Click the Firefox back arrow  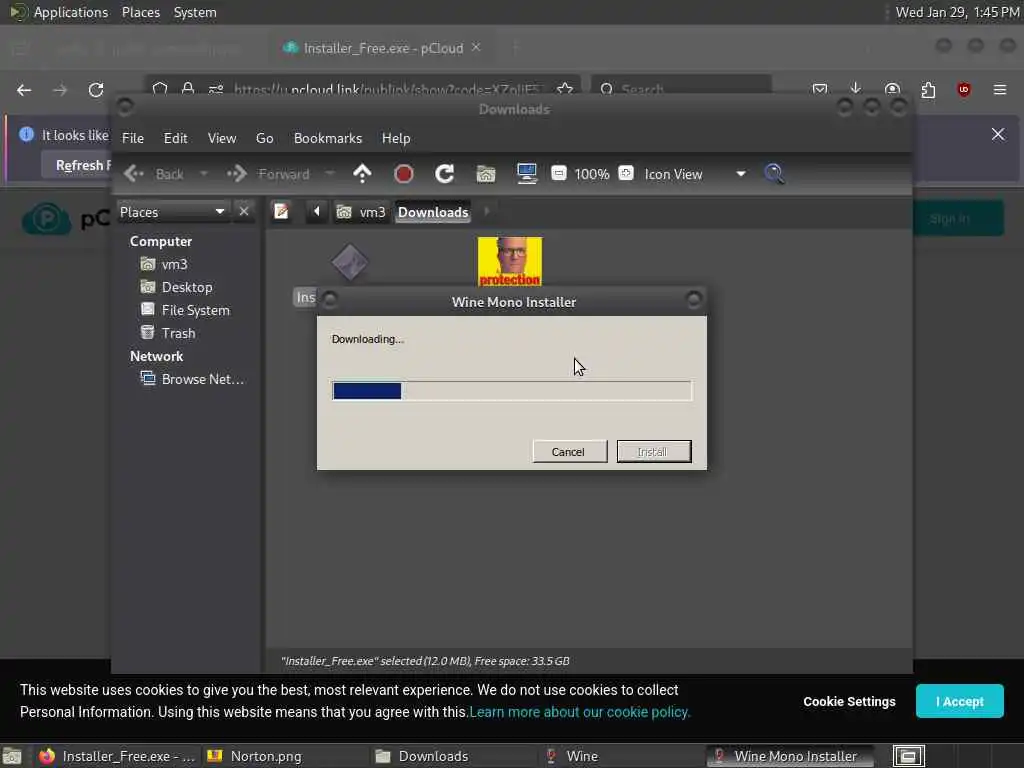pos(24,90)
